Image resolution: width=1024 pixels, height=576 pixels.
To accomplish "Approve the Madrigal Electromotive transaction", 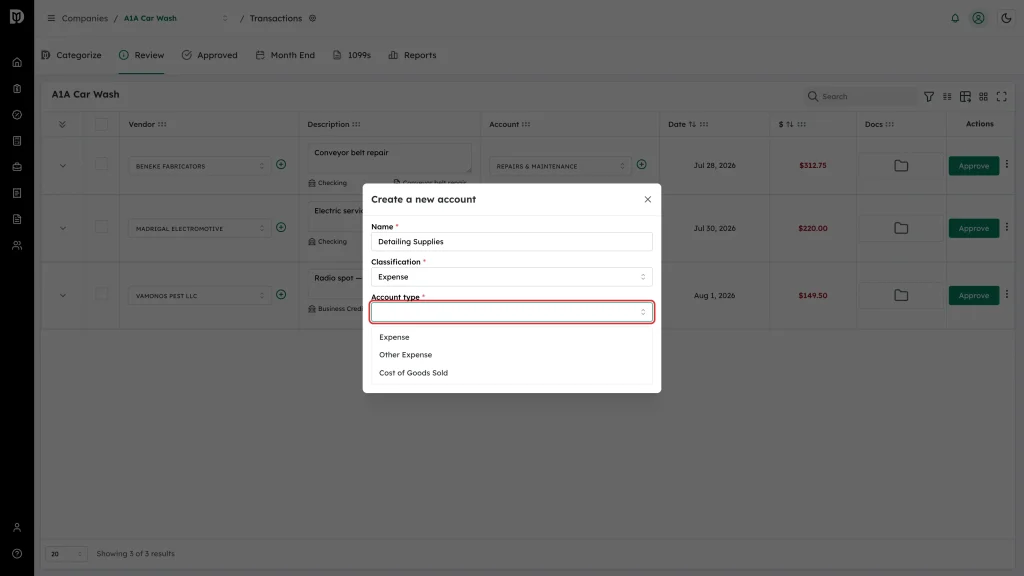I will (x=974, y=229).
